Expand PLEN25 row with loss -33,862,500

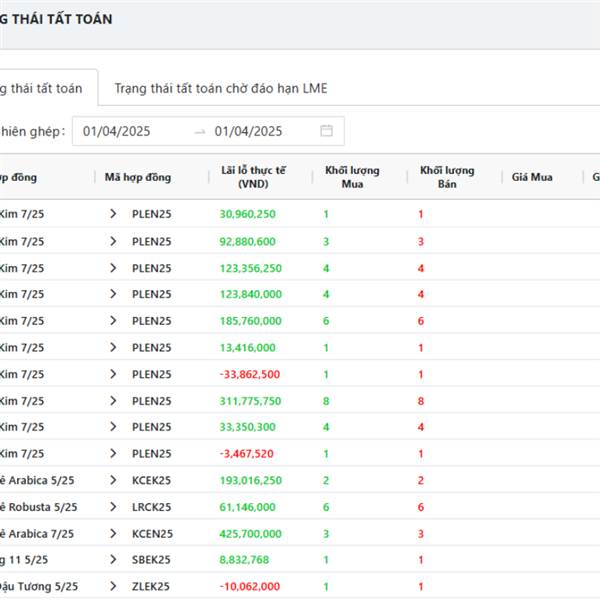113,374
